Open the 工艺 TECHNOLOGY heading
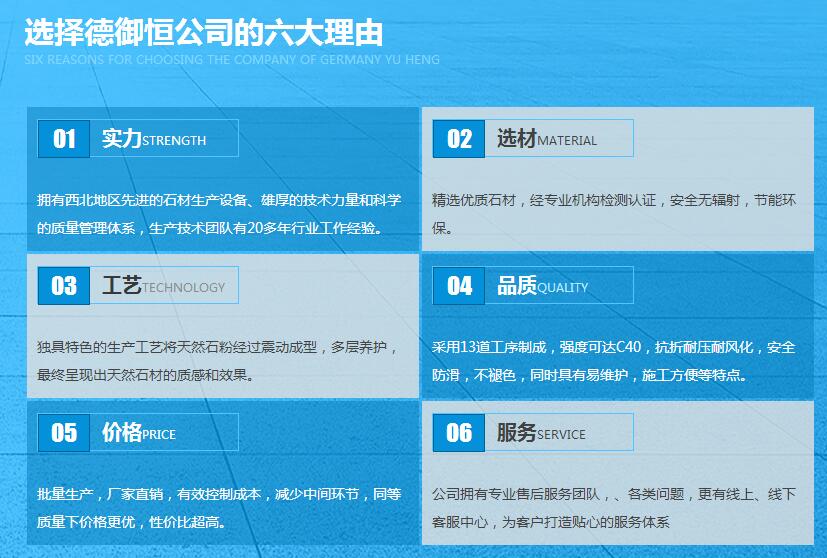Viewport: 827px width, 558px height. tap(163, 286)
